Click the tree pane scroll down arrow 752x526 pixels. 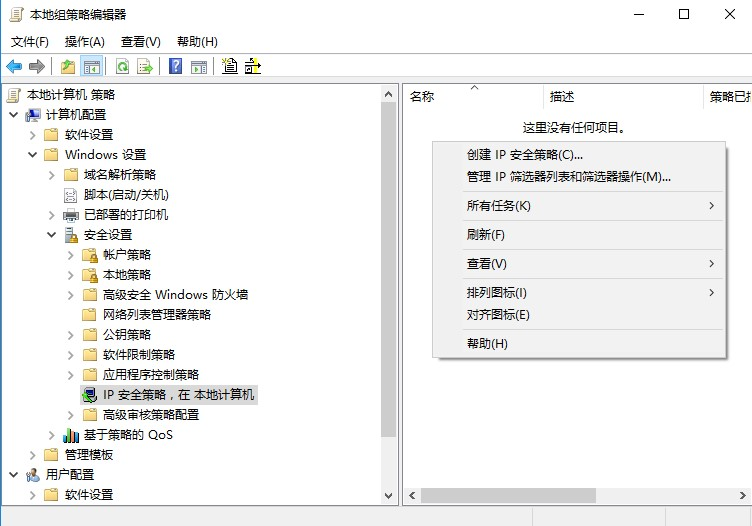(389, 496)
